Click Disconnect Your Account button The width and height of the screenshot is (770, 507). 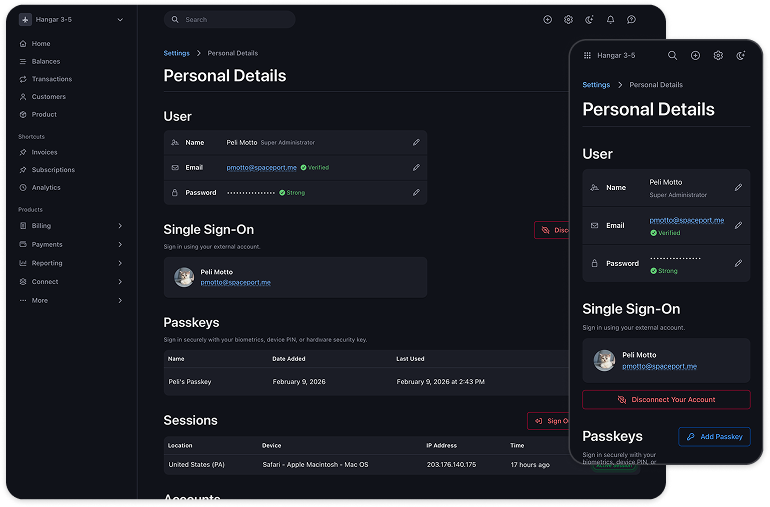click(666, 400)
